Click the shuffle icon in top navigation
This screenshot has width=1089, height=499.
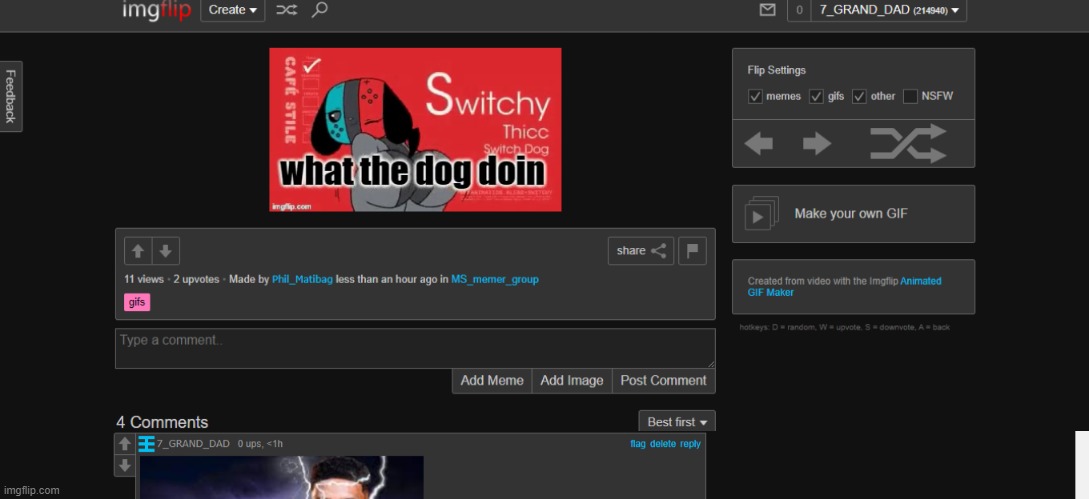point(286,10)
